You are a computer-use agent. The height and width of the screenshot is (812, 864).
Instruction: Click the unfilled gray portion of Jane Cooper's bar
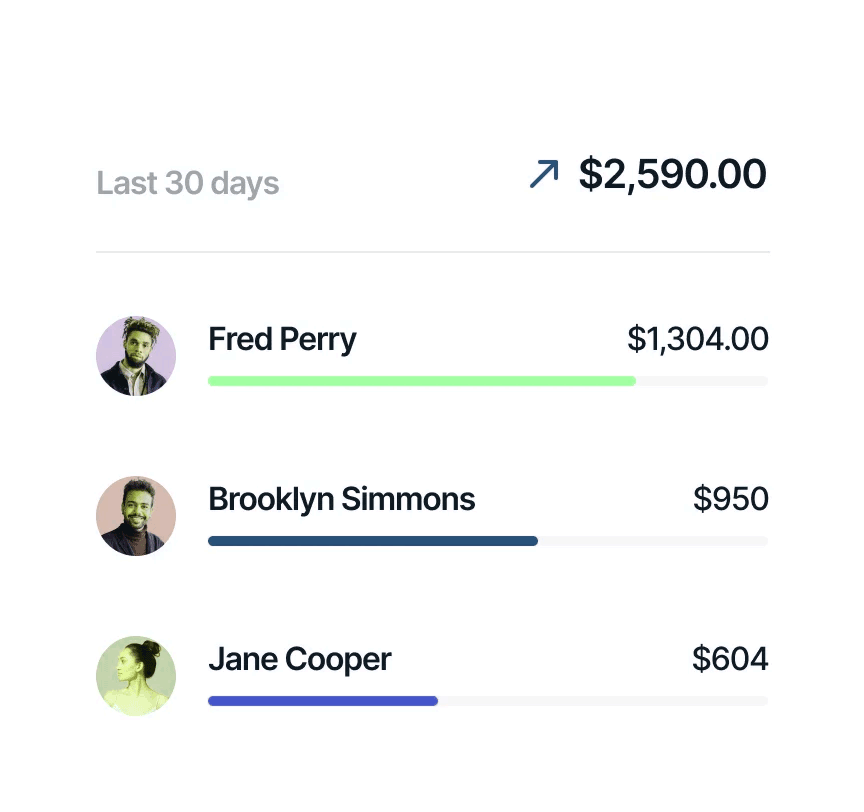(x=602, y=701)
